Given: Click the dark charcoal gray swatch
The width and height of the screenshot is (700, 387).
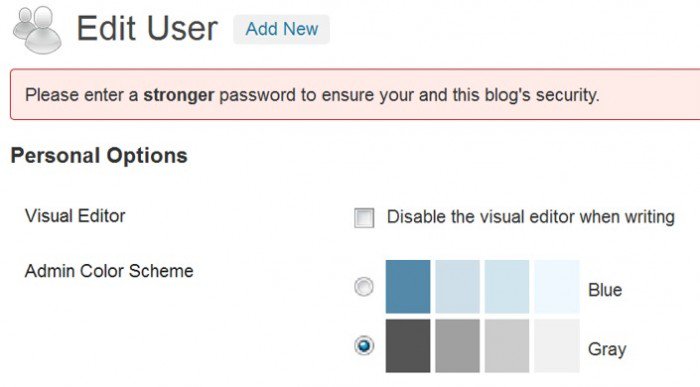Looking at the screenshot, I should click(408, 345).
